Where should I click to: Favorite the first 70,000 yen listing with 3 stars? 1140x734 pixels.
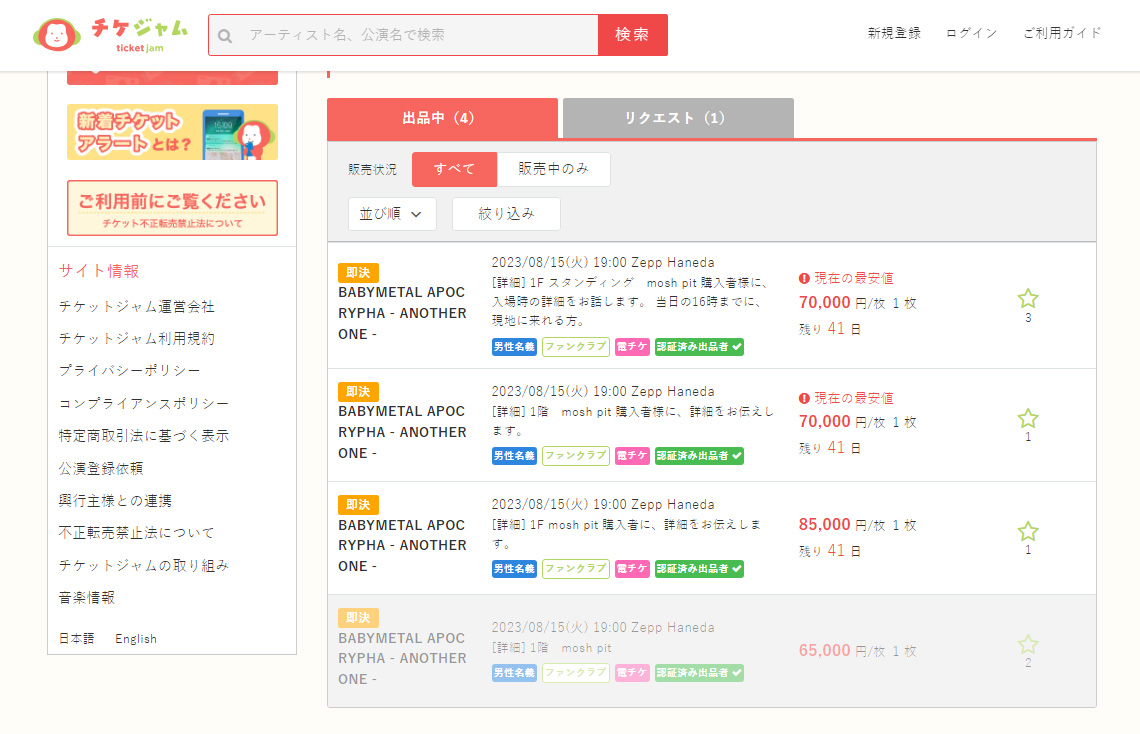(x=1027, y=299)
